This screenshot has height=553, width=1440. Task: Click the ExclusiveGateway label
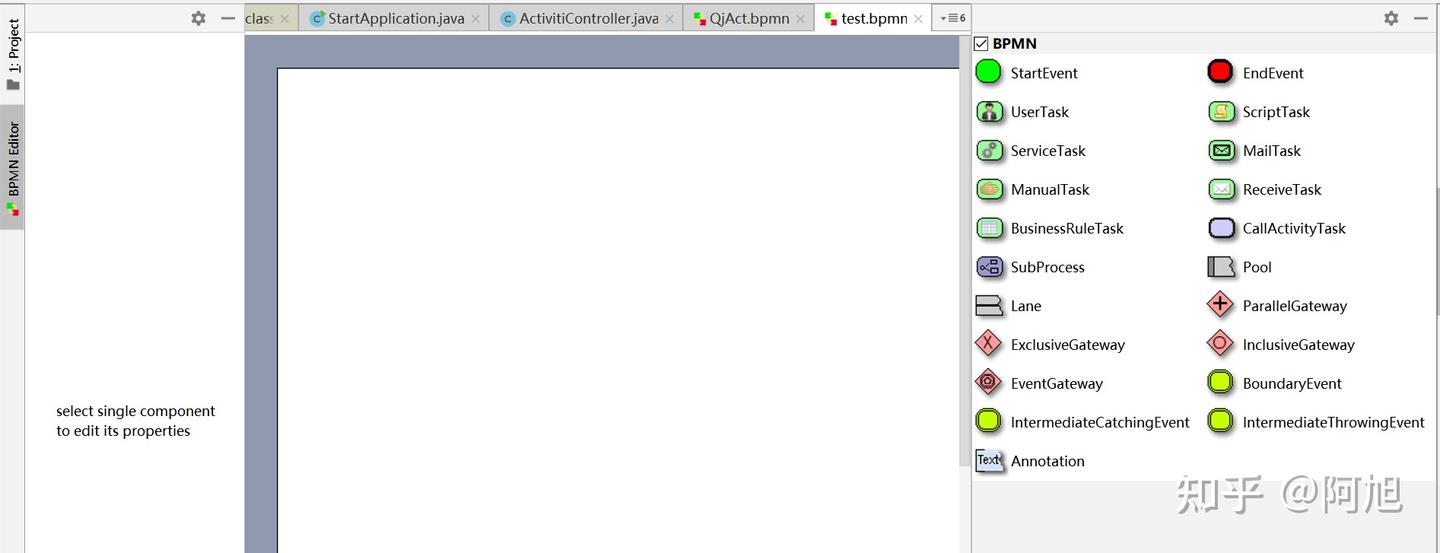[1068, 345]
